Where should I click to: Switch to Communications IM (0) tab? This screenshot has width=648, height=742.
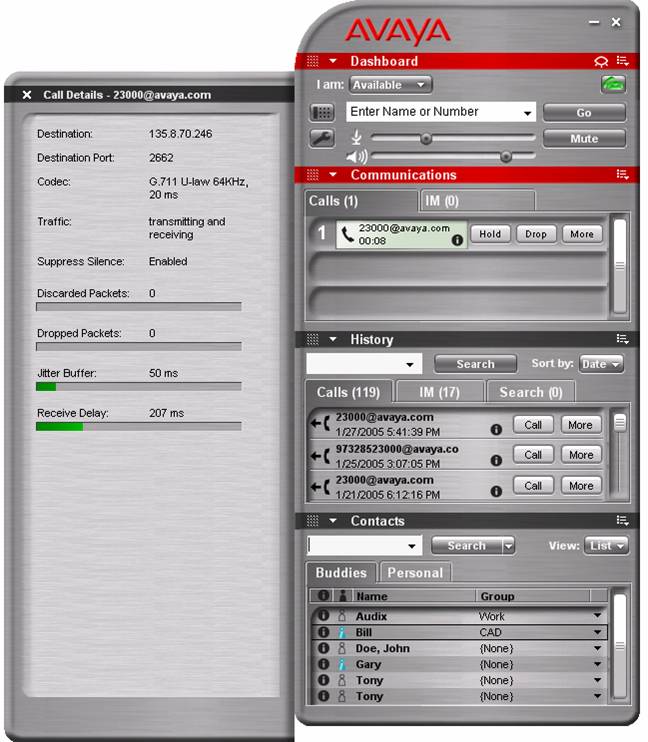point(478,201)
